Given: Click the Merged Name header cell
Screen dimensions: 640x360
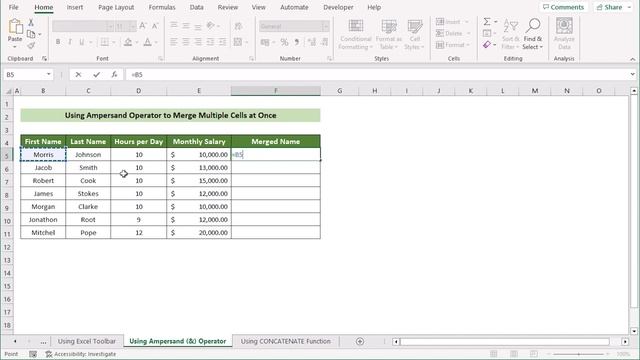Looking at the screenshot, I should point(276,142).
